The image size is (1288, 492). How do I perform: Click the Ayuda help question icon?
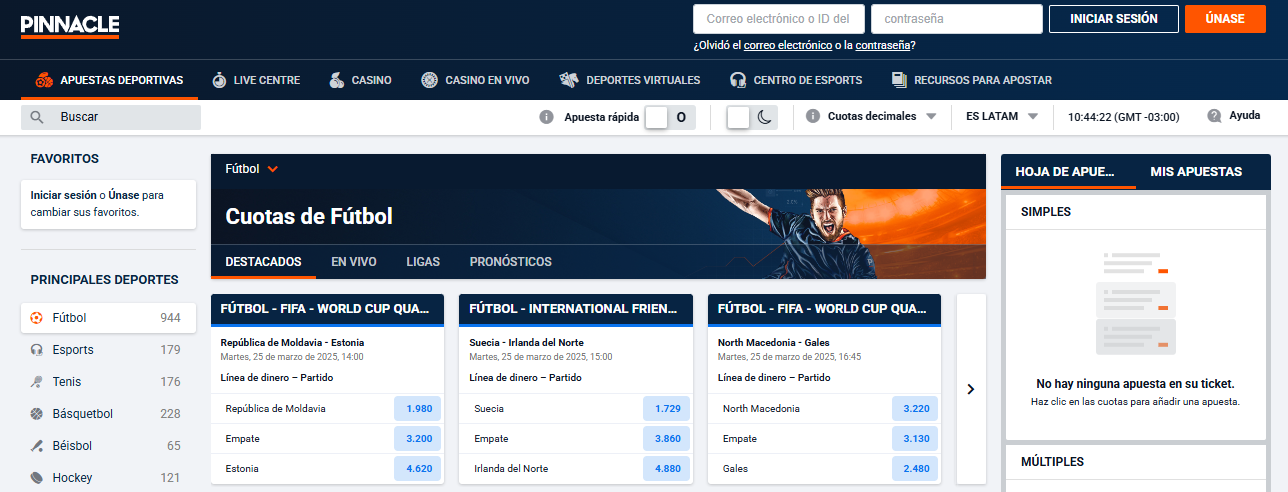click(1214, 116)
